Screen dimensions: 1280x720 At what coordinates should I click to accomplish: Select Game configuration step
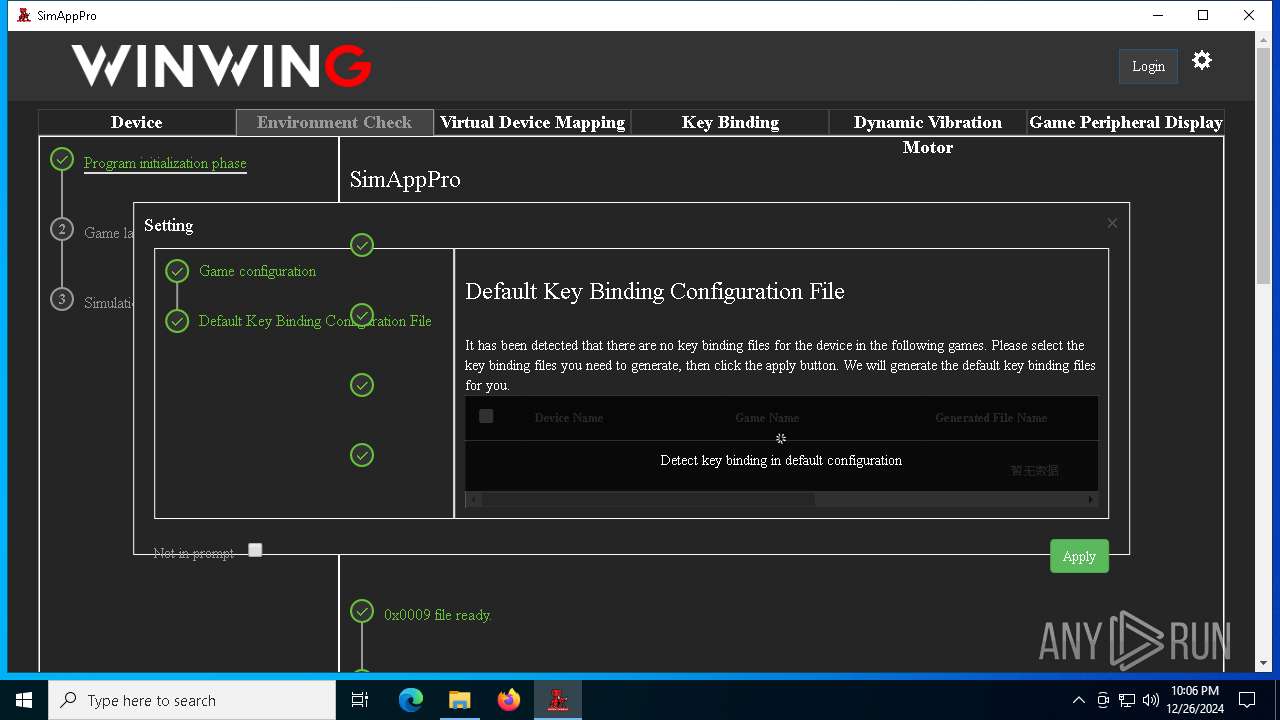(x=257, y=271)
